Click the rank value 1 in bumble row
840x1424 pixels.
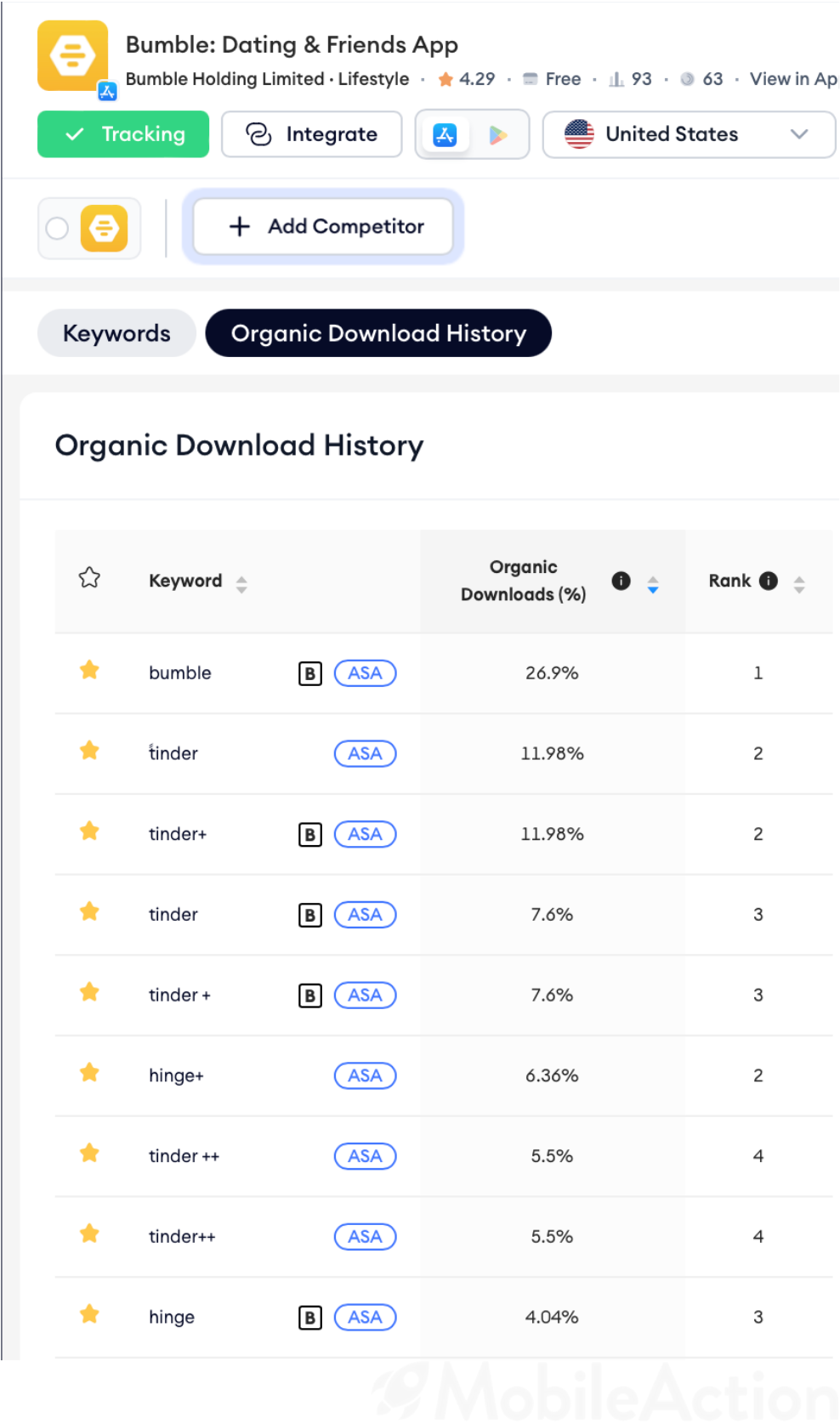(x=758, y=673)
